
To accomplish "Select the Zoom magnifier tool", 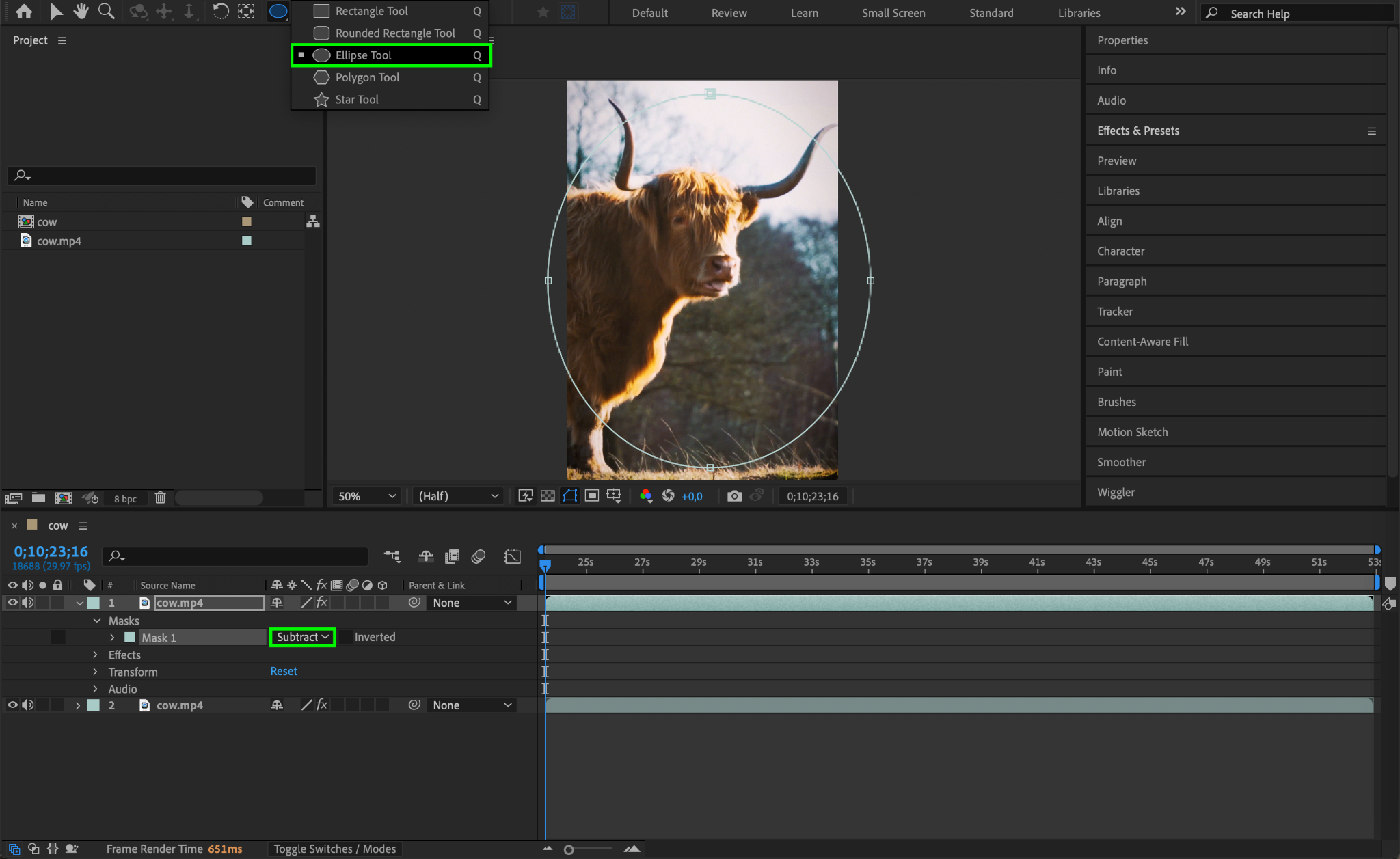I will click(106, 11).
